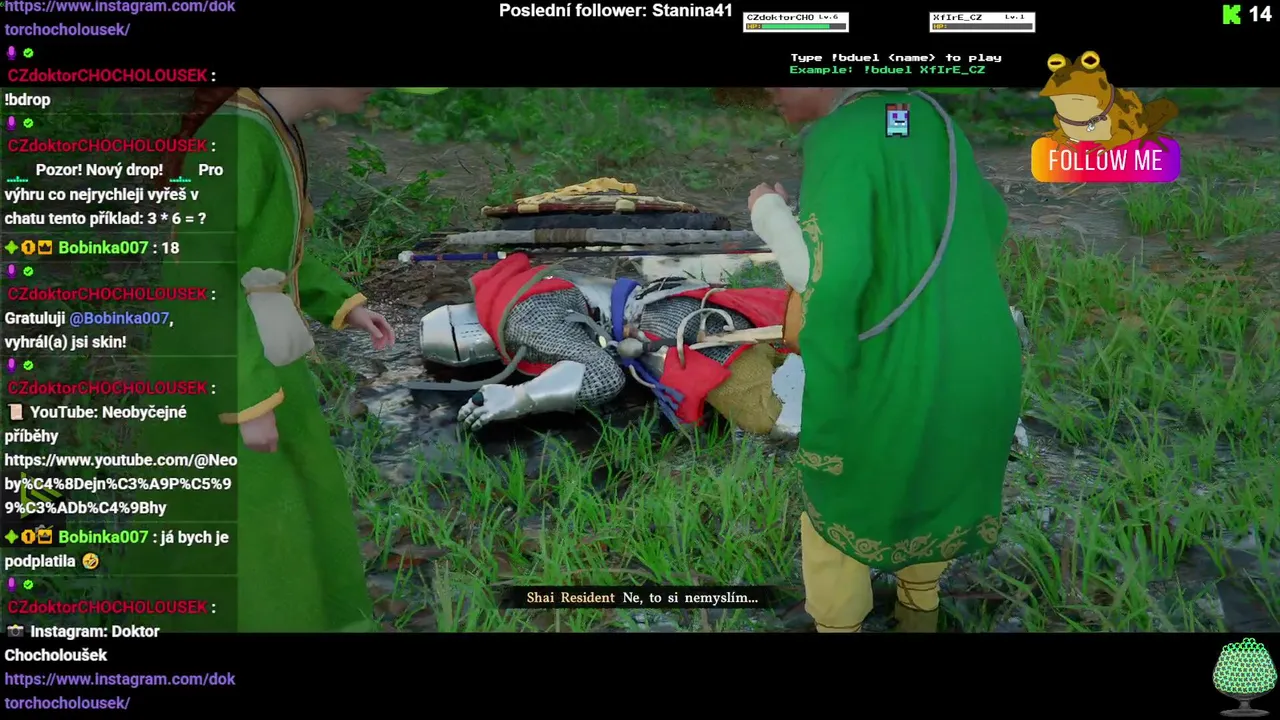Click purple mic badge above the !bdrop message
The width and height of the screenshot is (1280, 720).
pyautogui.click(x=12, y=53)
